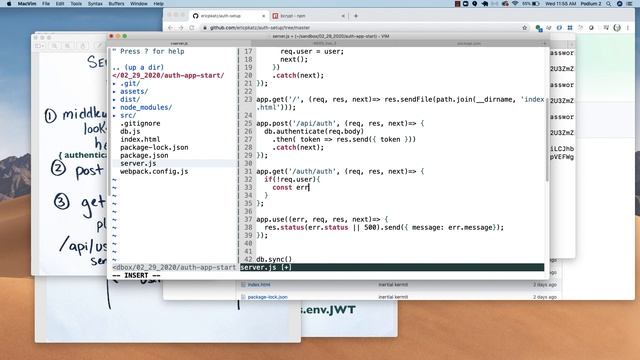Open Chrome's three-dot menu

(x=628, y=28)
